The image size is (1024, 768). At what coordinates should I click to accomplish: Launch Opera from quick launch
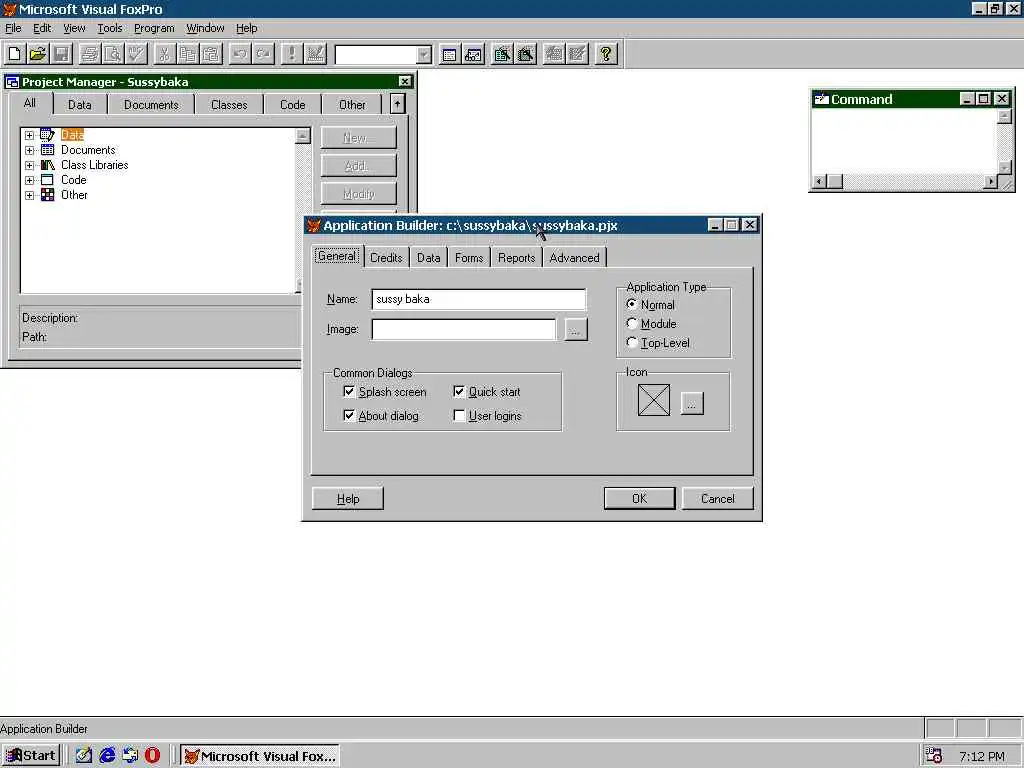coord(153,756)
